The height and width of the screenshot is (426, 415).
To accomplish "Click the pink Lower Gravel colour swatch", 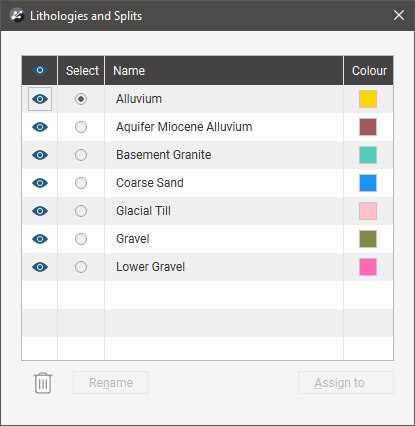I will tap(368, 267).
